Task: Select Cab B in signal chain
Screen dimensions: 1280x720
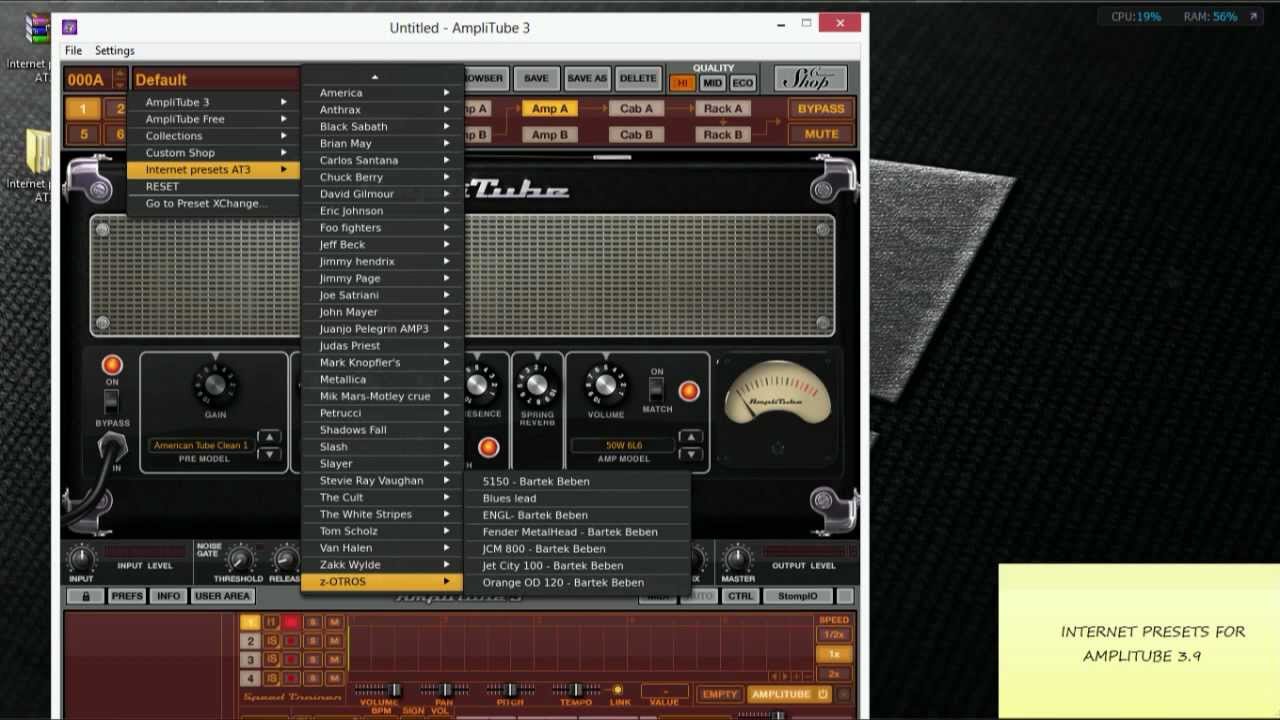Action: 636,134
